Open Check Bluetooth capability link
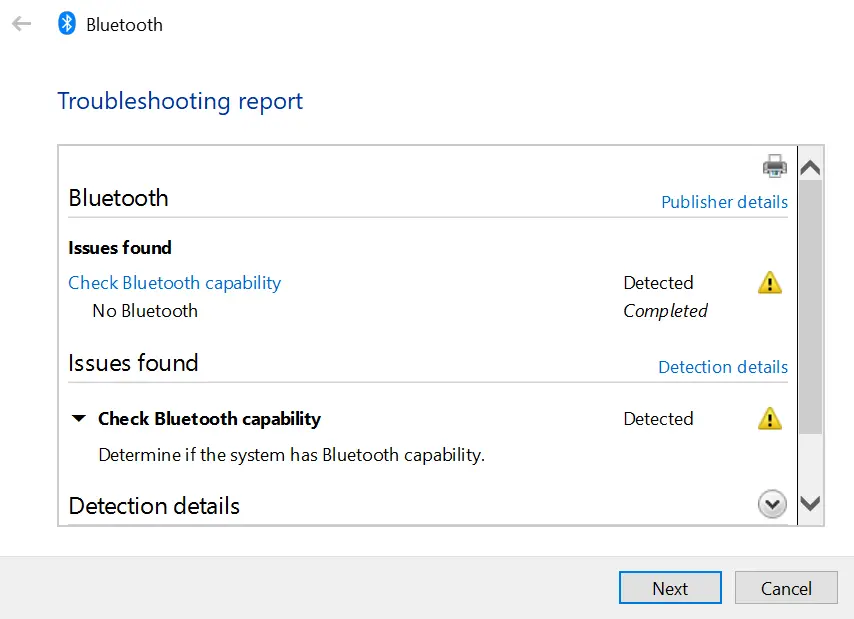Viewport: 854px width, 619px height. point(174,283)
